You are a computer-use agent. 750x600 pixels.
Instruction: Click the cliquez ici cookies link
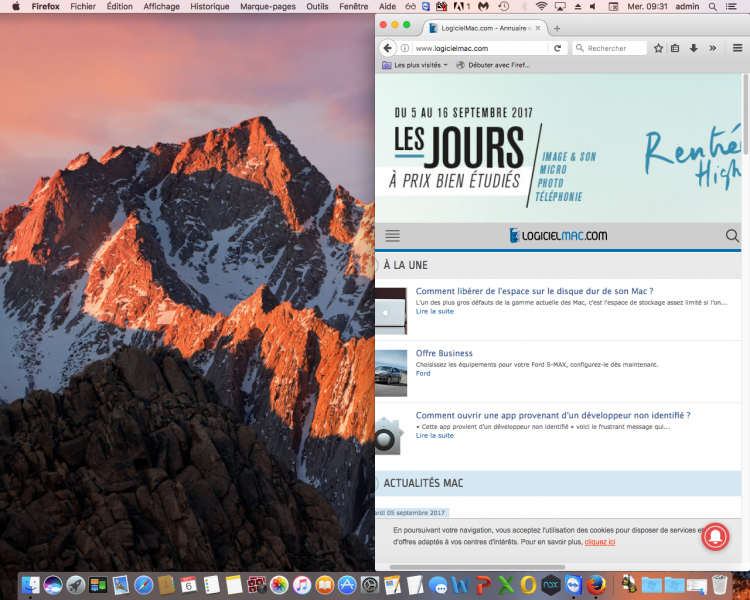(600, 542)
